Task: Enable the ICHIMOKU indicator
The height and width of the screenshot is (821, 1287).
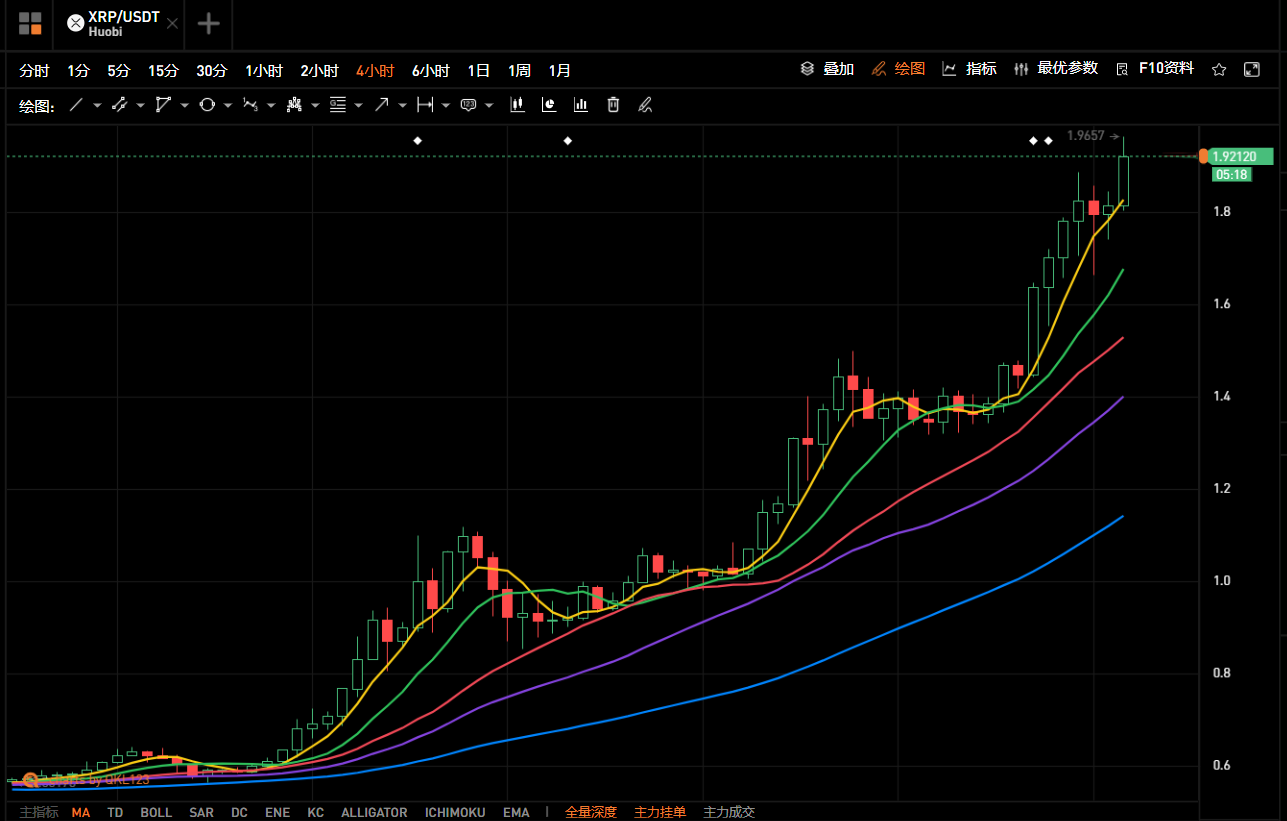Action: click(x=455, y=812)
